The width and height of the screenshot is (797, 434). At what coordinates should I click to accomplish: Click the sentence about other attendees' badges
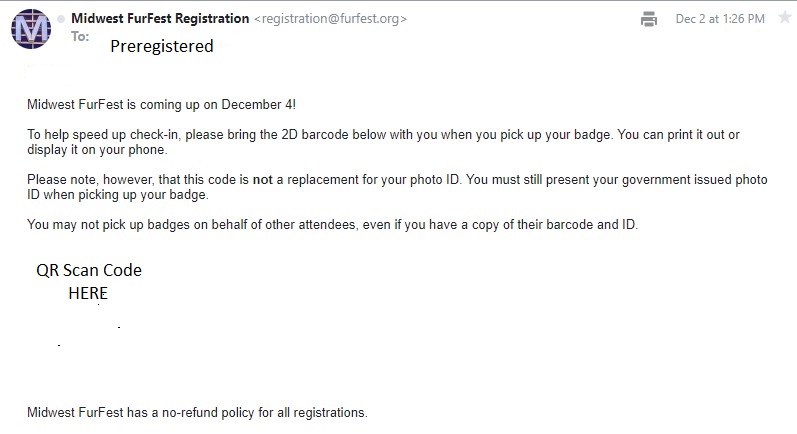click(332, 224)
